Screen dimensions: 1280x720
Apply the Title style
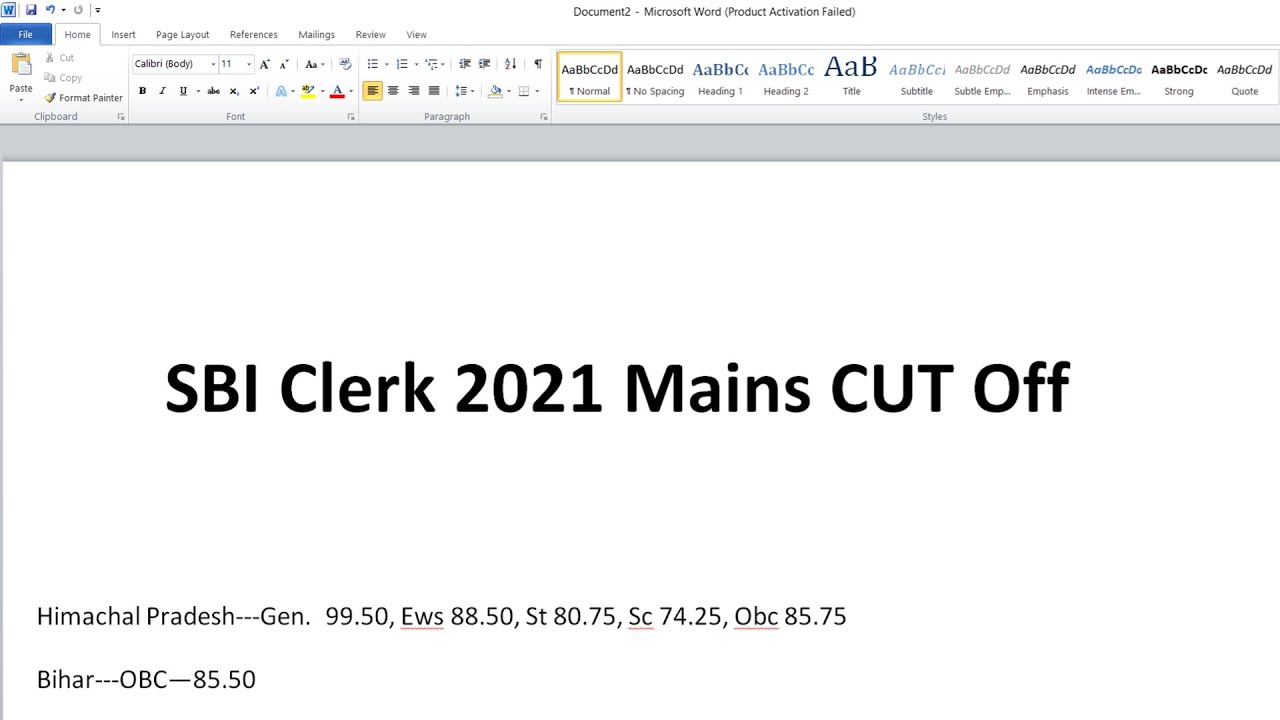pos(851,77)
